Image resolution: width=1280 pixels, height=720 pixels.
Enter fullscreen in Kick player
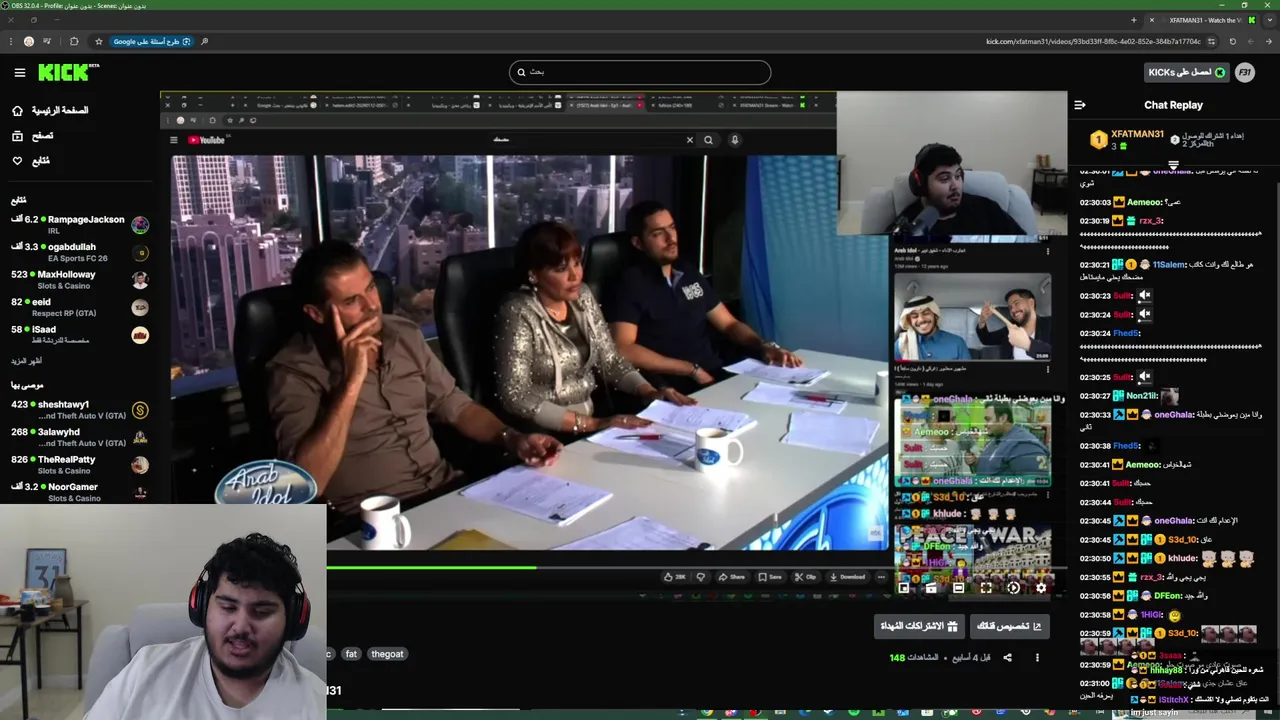pos(986,588)
